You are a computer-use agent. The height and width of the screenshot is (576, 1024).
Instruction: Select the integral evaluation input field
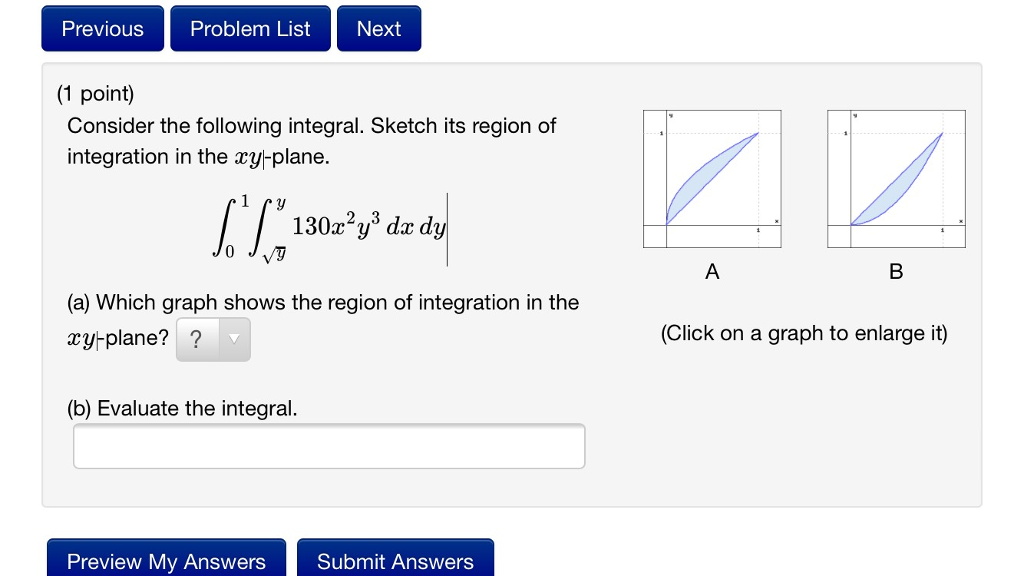coord(329,445)
